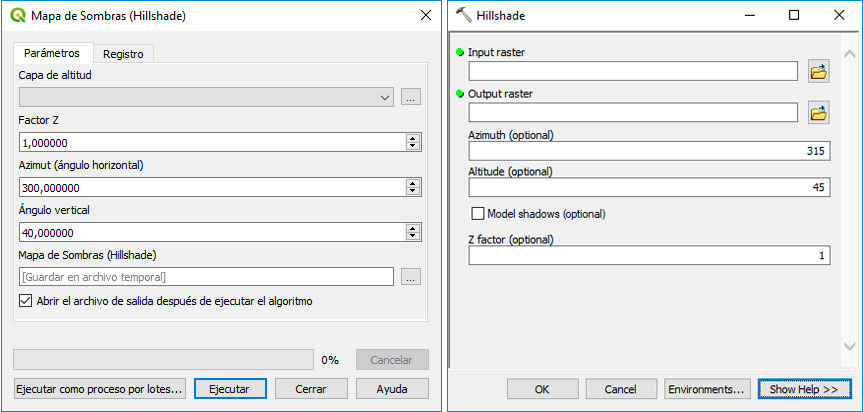864x412 pixels.
Task: Open ellipsis browse button for Capa de altitud
Action: pyautogui.click(x=411, y=97)
